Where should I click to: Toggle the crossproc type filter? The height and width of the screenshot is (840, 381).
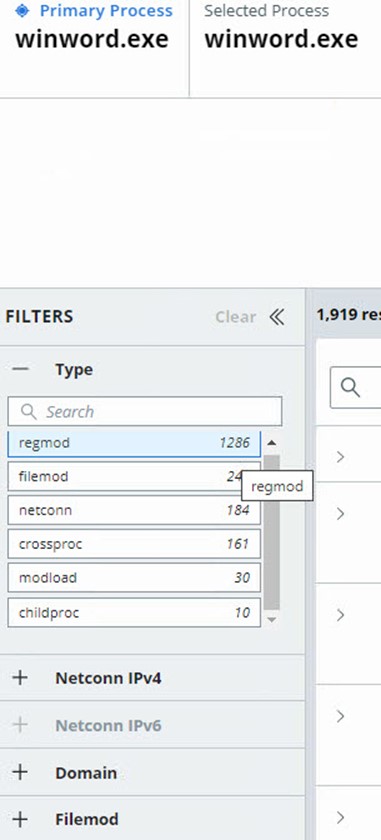(x=134, y=544)
